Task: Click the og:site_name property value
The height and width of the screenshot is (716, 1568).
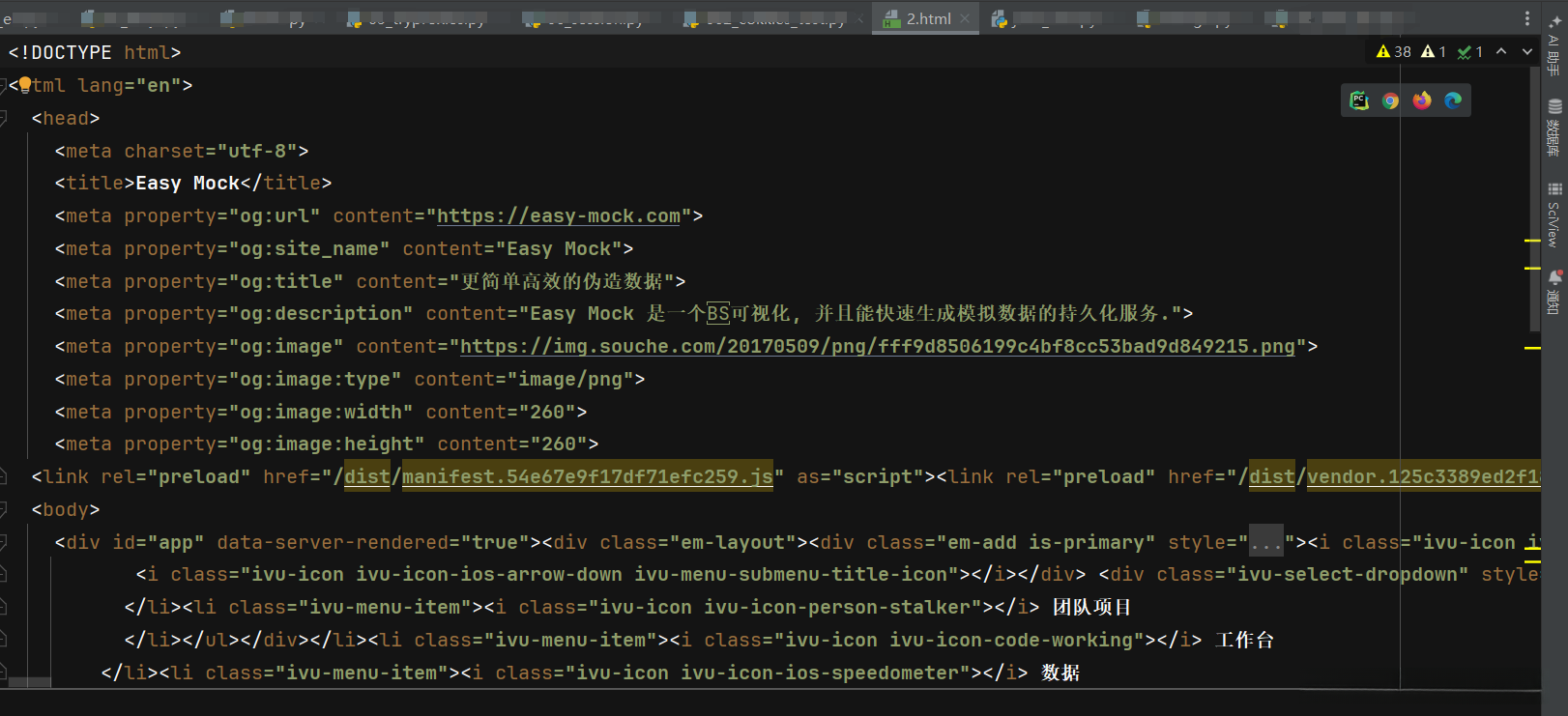Action: tap(309, 248)
